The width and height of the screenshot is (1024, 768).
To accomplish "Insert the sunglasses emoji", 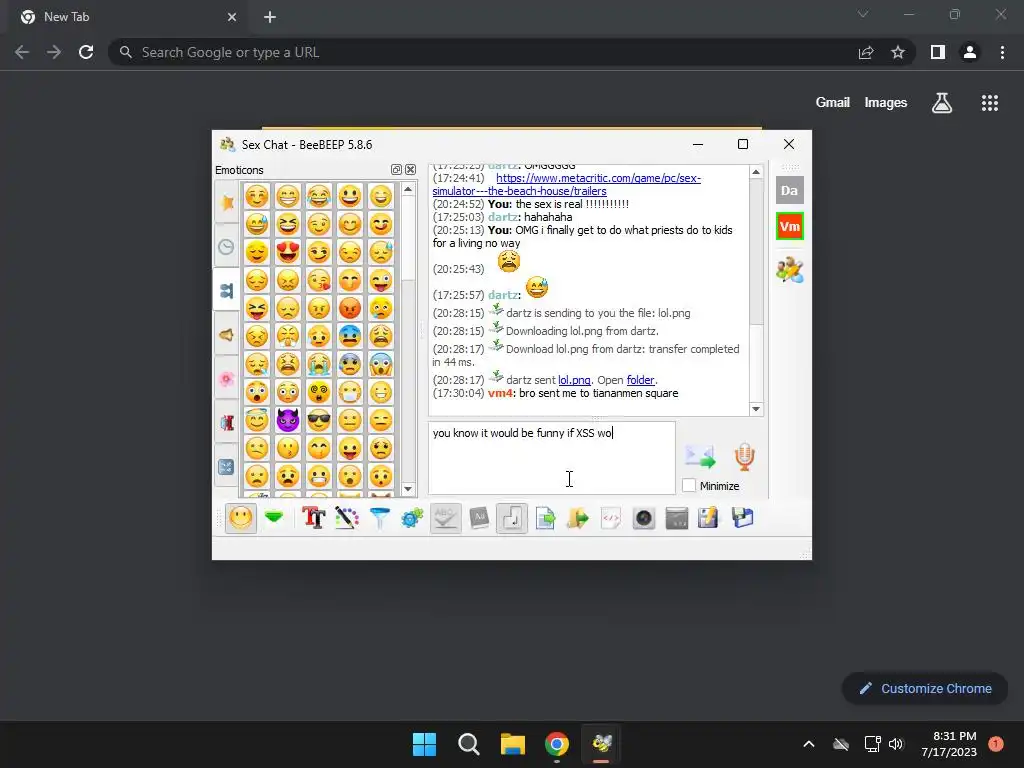I will [319, 420].
